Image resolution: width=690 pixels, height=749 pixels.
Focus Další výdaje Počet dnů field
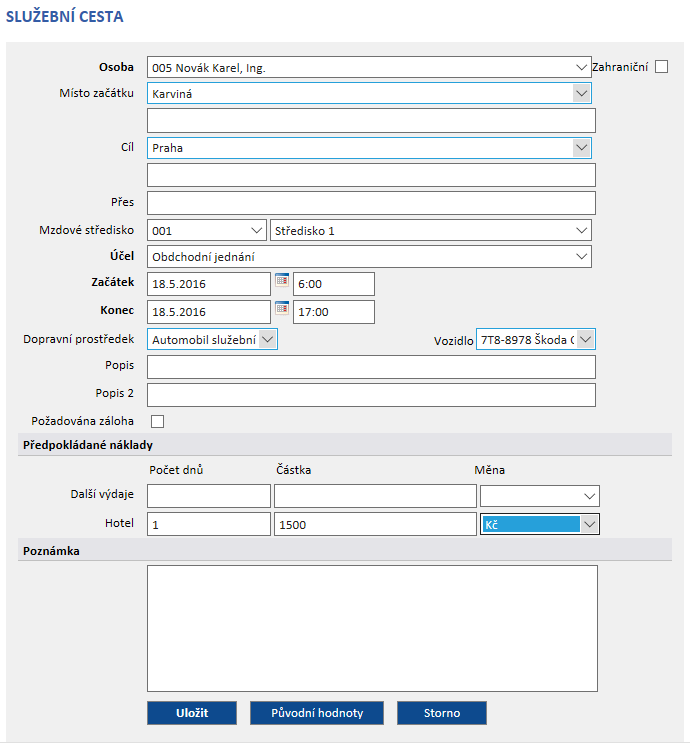tap(209, 496)
